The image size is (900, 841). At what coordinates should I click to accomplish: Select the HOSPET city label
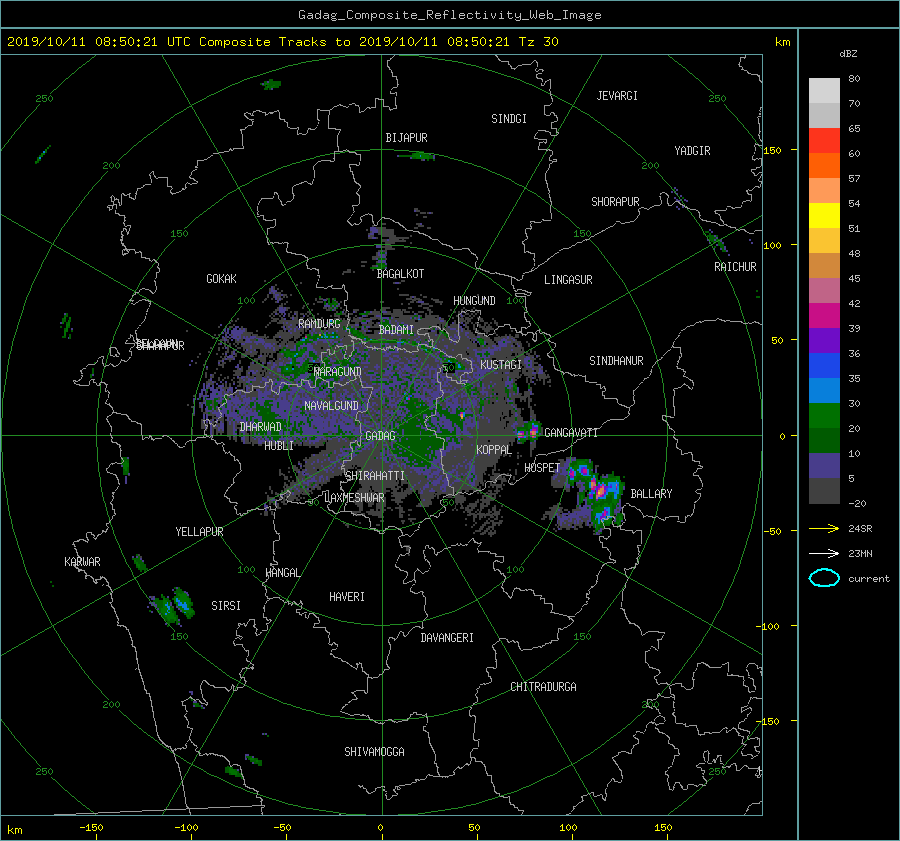pyautogui.click(x=542, y=468)
